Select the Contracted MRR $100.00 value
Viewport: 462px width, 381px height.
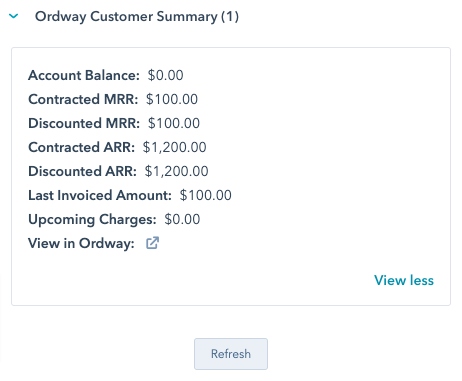tap(172, 99)
